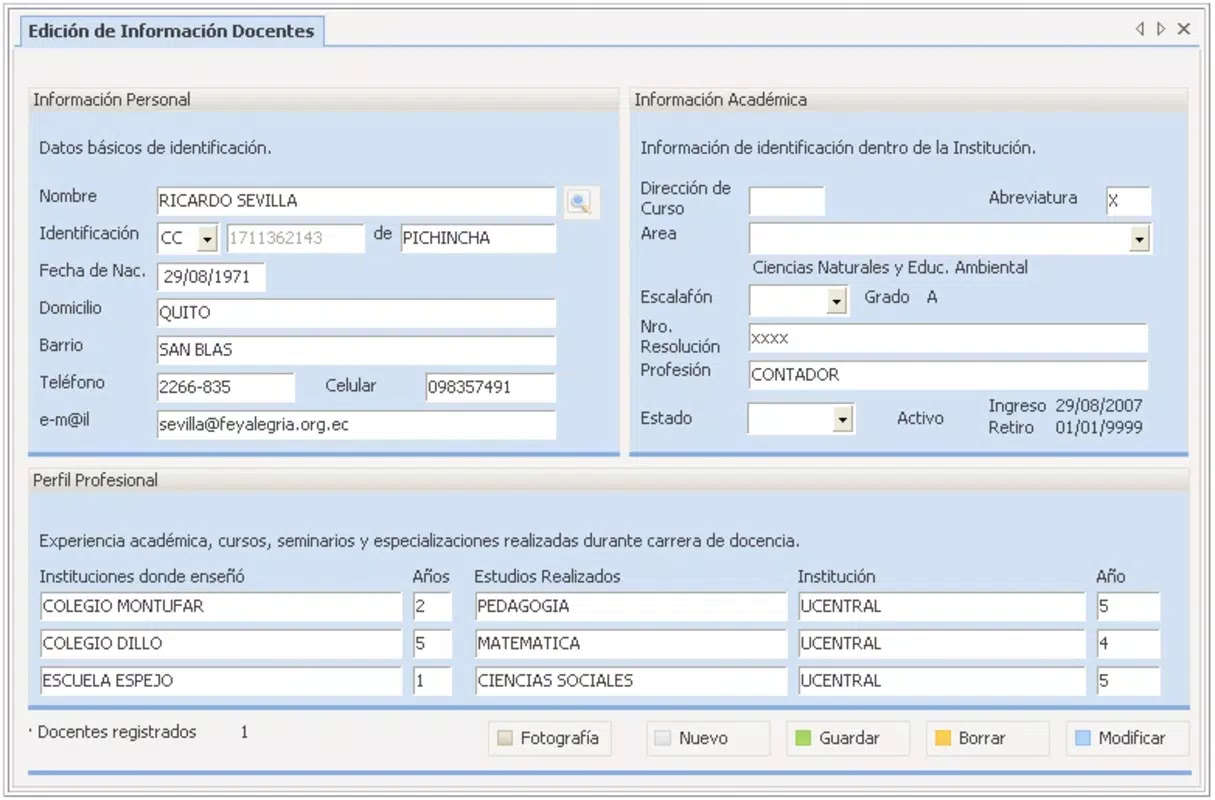Click the UCENTRAL field in CIENCIAS SOCIALES row
Image resolution: width=1215 pixels, height=800 pixels.
(x=941, y=681)
